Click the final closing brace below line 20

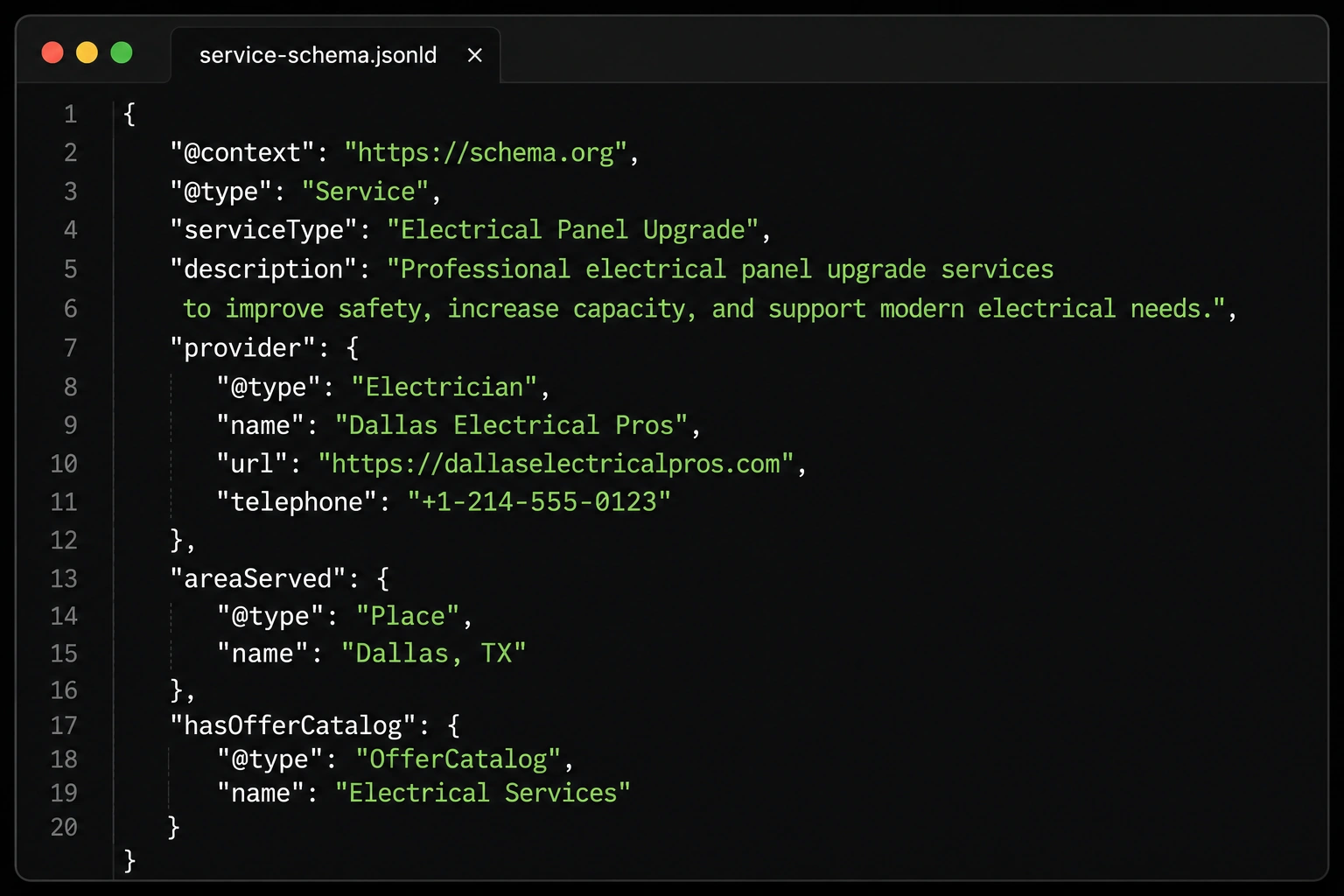pyautogui.click(x=129, y=861)
